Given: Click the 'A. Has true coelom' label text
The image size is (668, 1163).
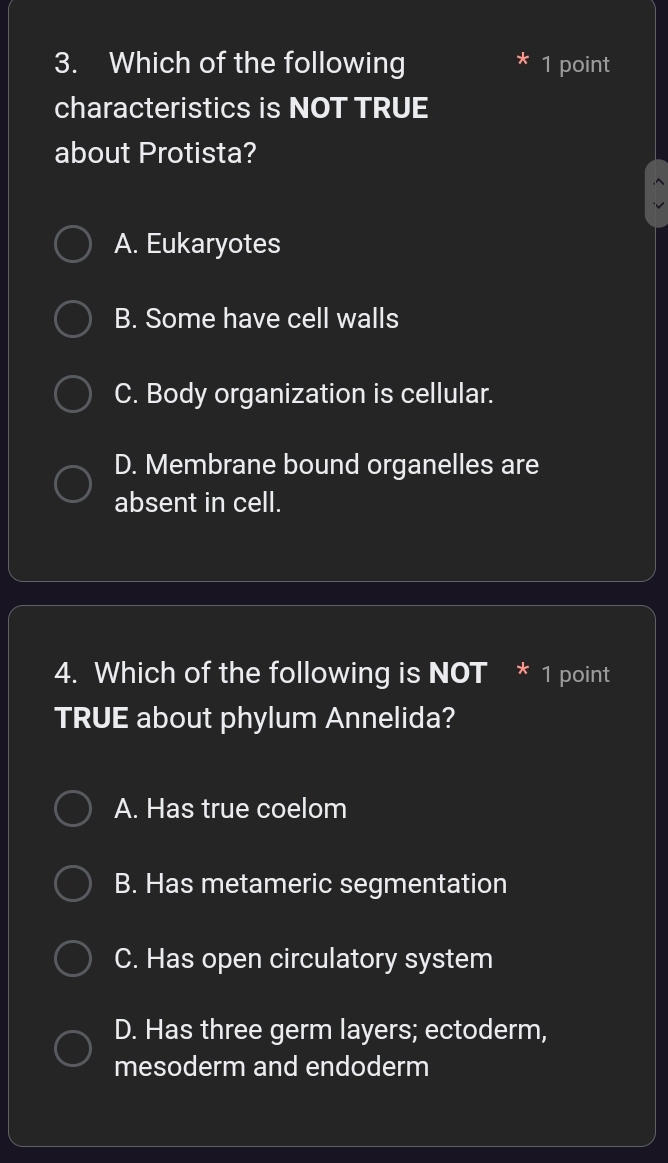Looking at the screenshot, I should (x=231, y=809).
